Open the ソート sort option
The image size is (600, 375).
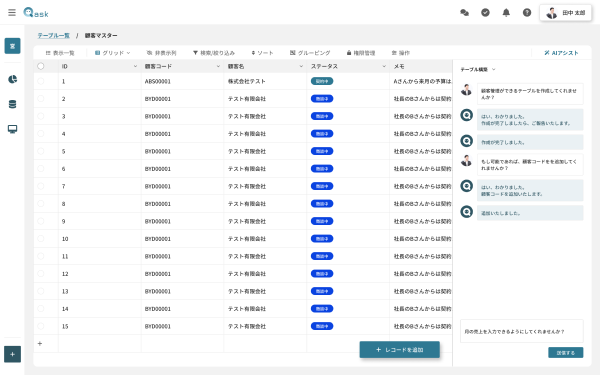(262, 53)
